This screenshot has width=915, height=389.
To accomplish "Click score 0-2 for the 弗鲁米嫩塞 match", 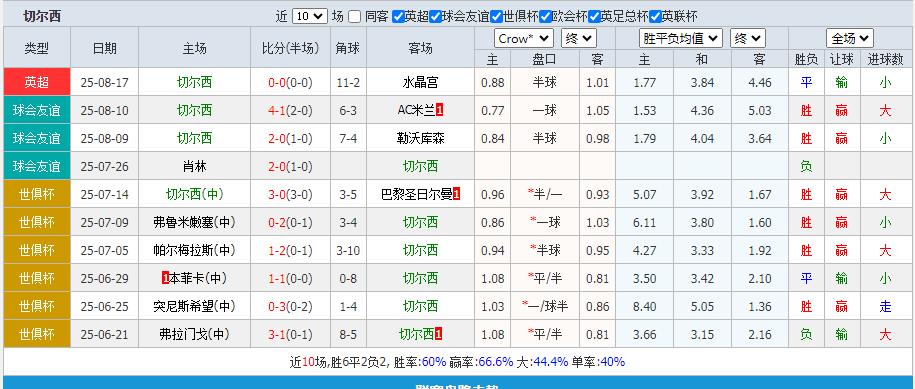I will (x=277, y=223).
